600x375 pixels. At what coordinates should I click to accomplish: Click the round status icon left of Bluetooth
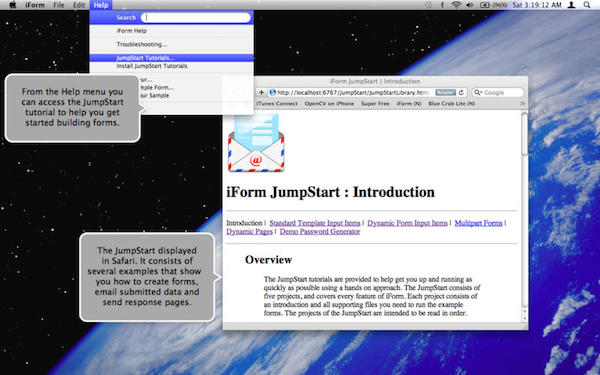(429, 5)
